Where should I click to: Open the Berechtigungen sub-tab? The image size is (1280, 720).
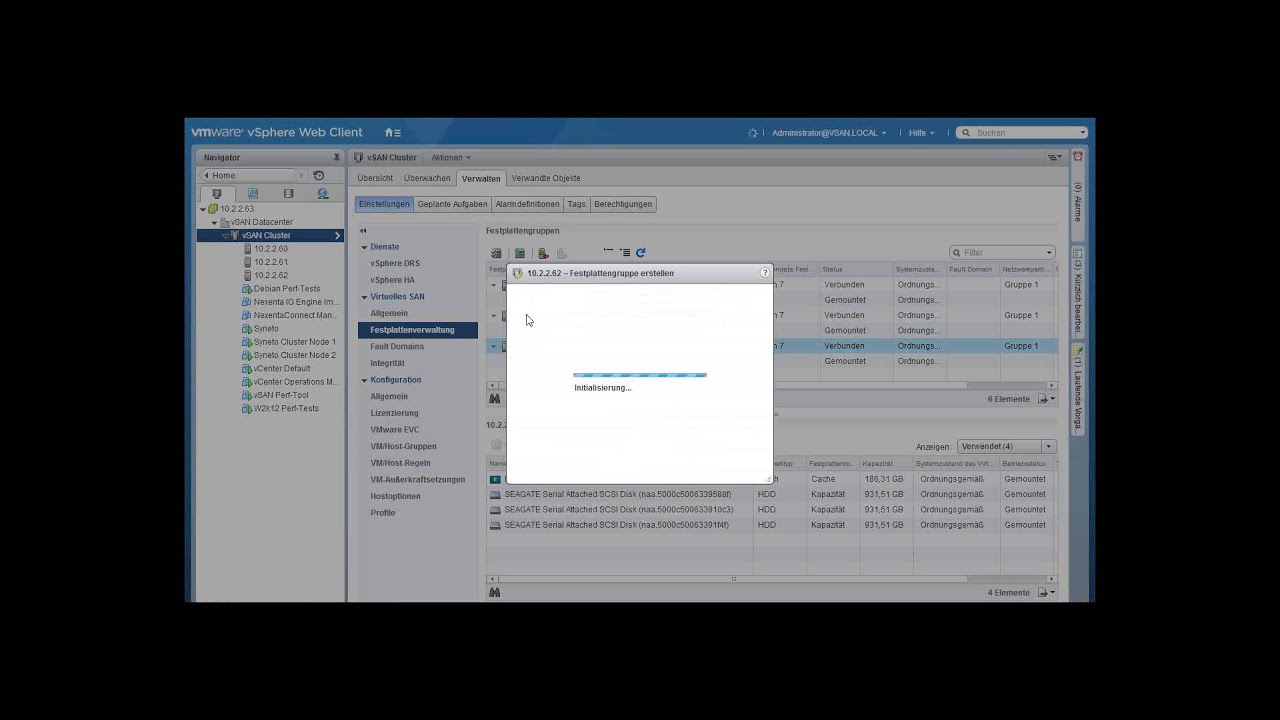click(623, 204)
